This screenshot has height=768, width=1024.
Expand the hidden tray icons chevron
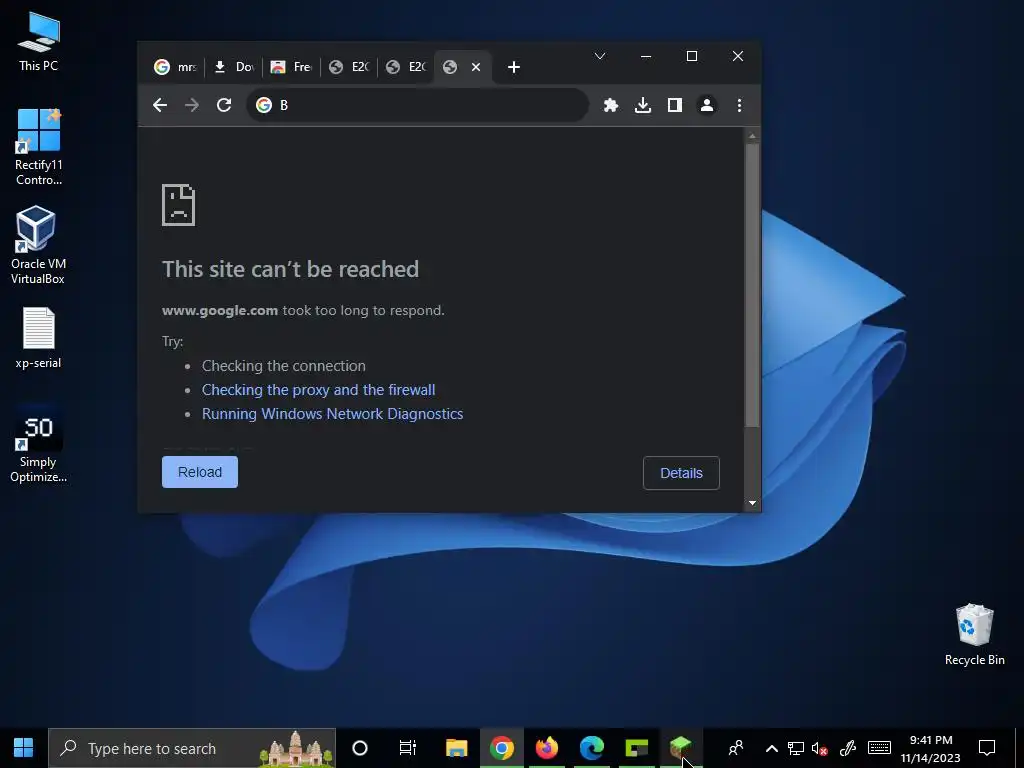point(771,748)
